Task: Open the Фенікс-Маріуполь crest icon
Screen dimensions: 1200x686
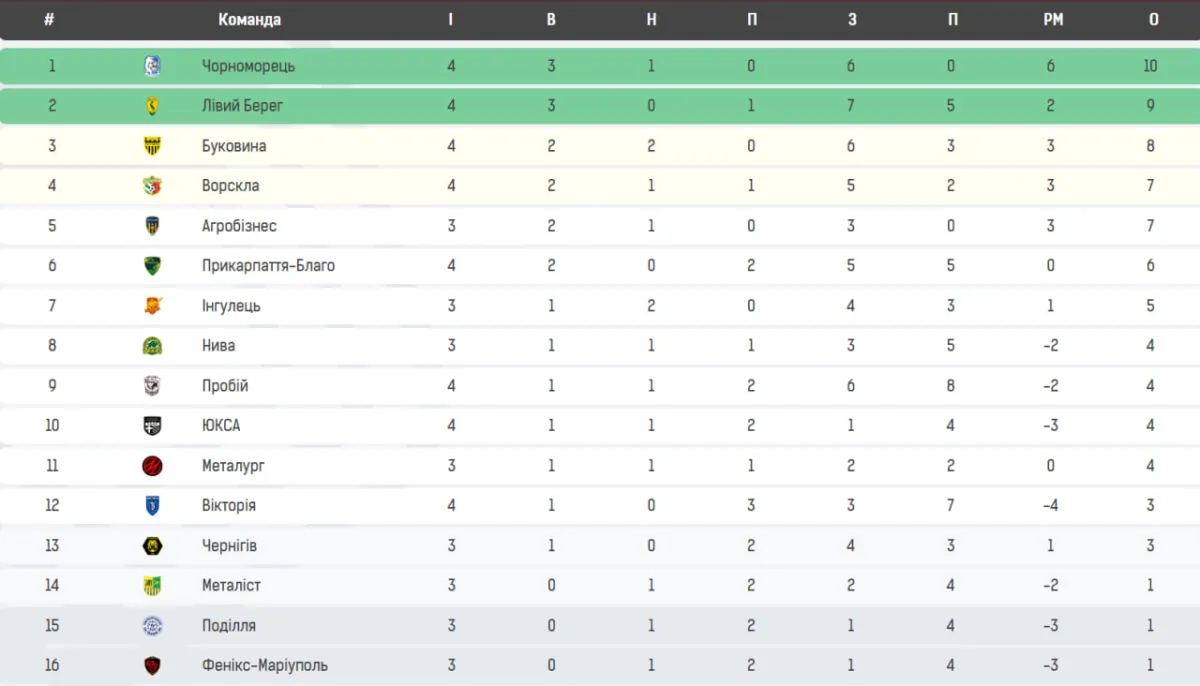Action: (152, 666)
